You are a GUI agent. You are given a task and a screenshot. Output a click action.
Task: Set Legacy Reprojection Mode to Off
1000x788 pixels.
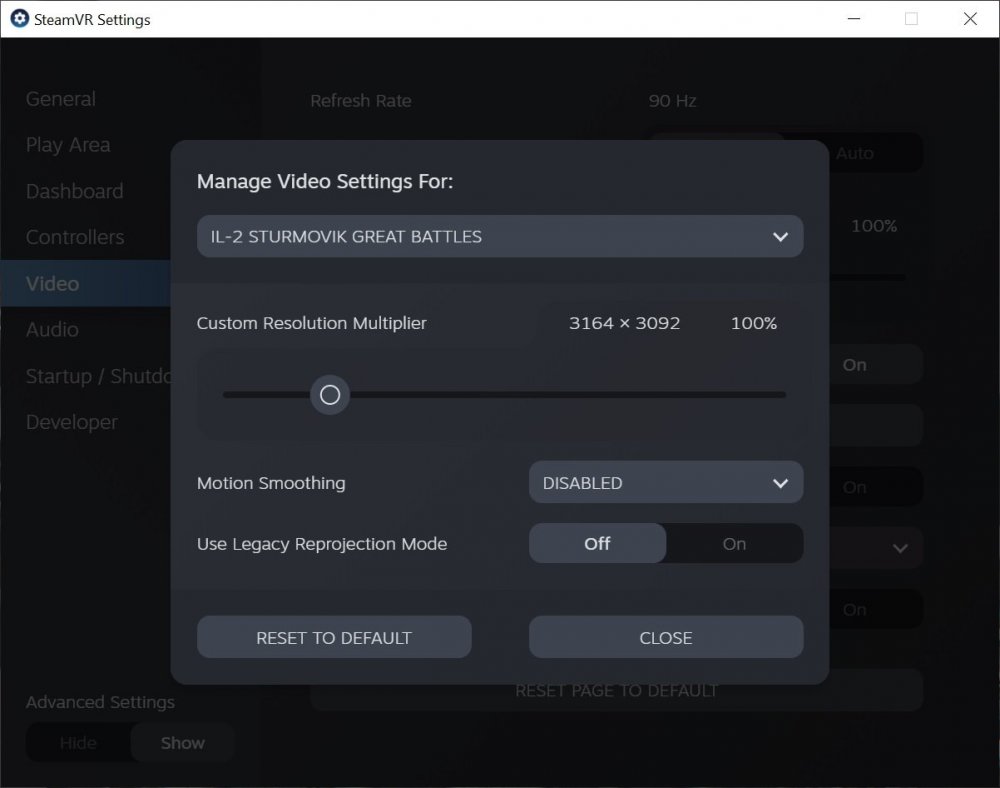pos(596,543)
